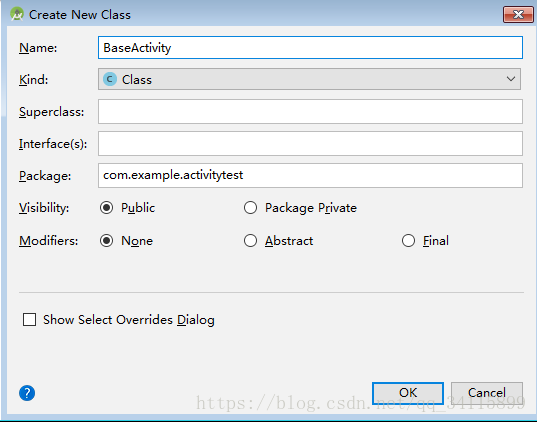Click the Name: label
Screen dimensions: 537x423
tap(38, 48)
